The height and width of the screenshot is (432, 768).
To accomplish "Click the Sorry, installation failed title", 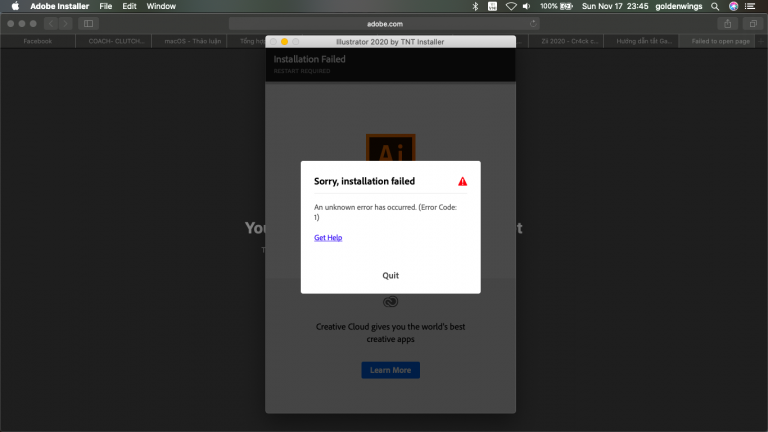I will 364,181.
